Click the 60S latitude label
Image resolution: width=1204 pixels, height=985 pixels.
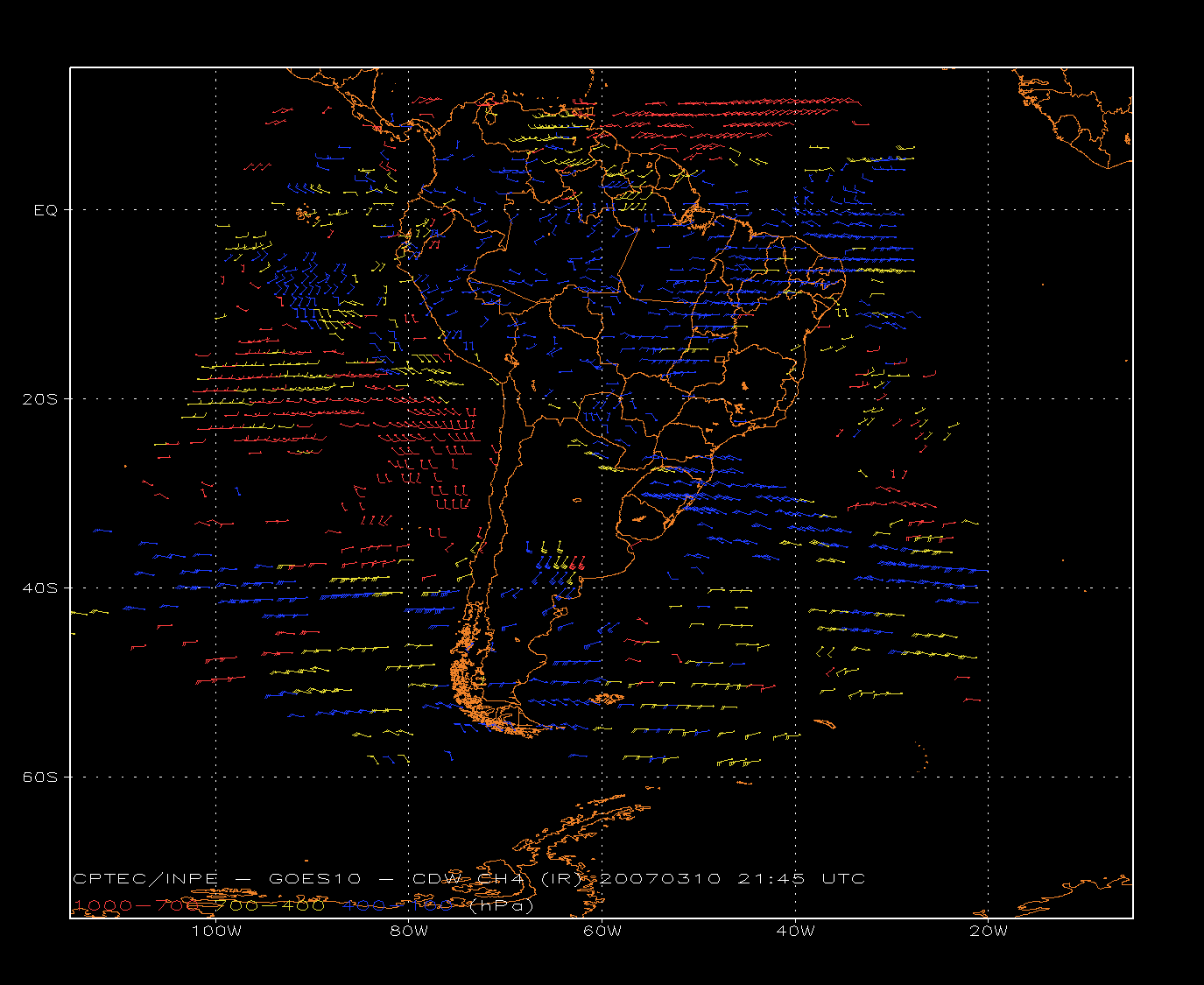tap(39, 777)
